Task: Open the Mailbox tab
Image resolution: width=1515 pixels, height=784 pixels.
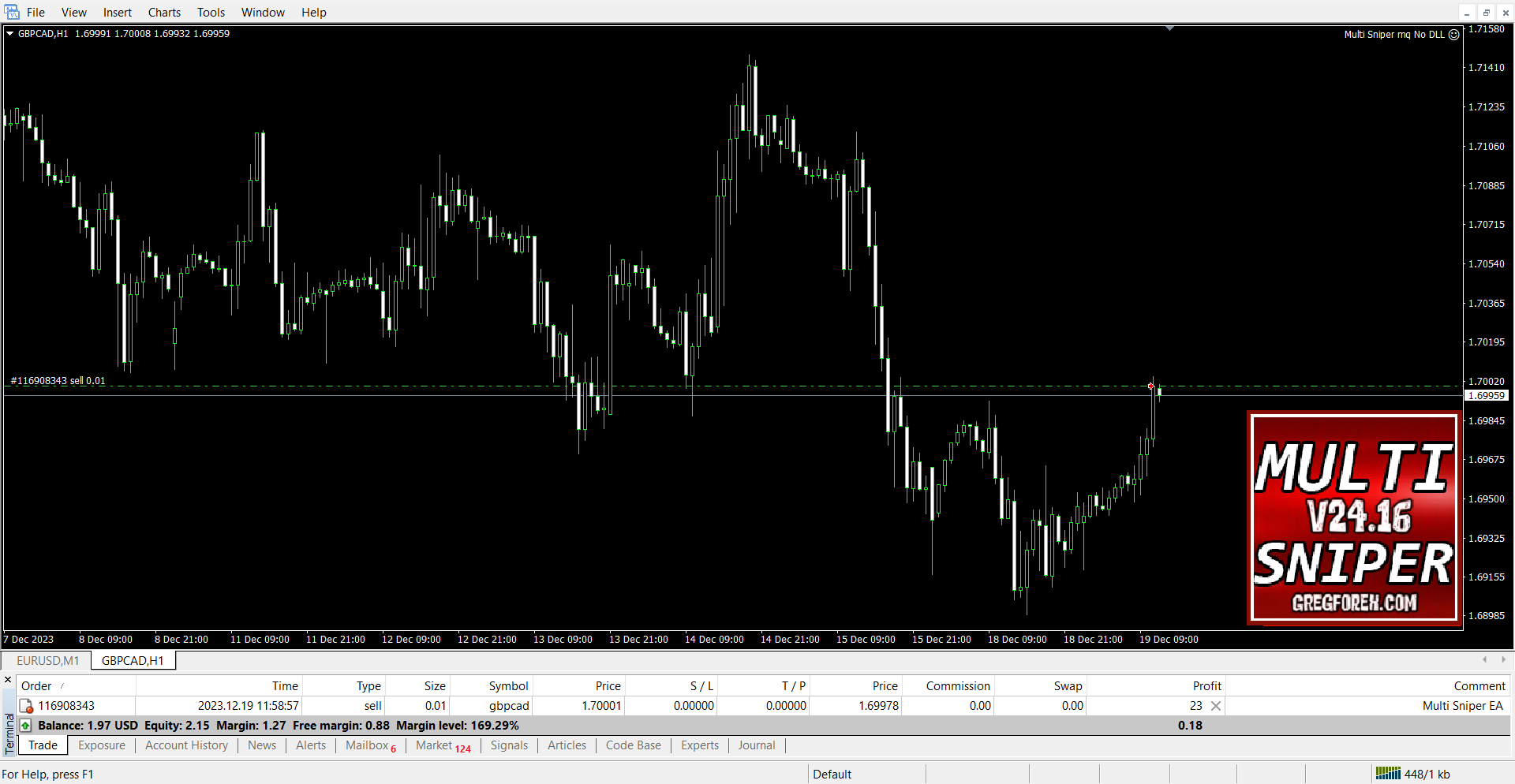Action: (367, 745)
